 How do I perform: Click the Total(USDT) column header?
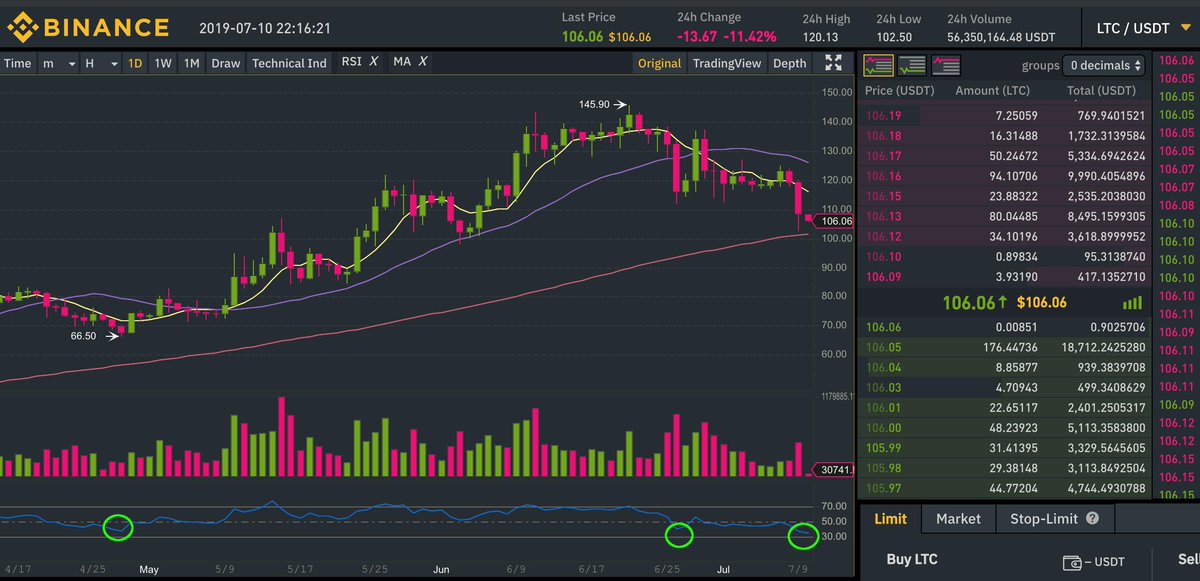(x=1103, y=91)
